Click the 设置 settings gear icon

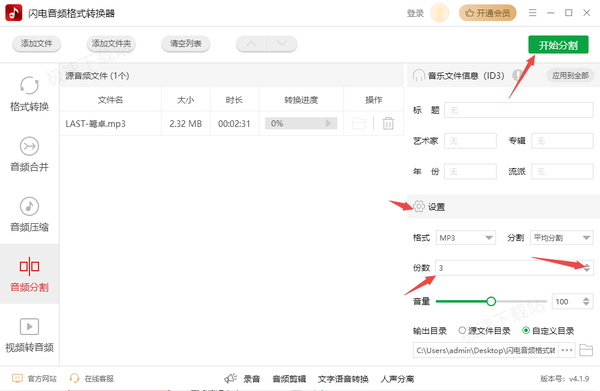coord(419,206)
